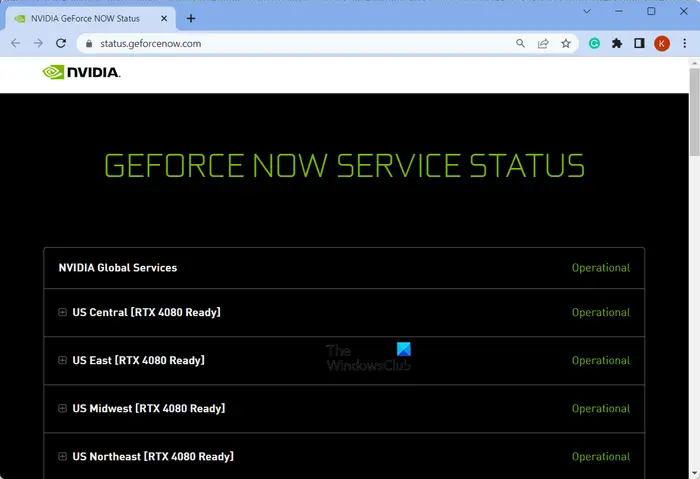Share this page via share icon
Screen dimensions: 700x479
(543, 43)
